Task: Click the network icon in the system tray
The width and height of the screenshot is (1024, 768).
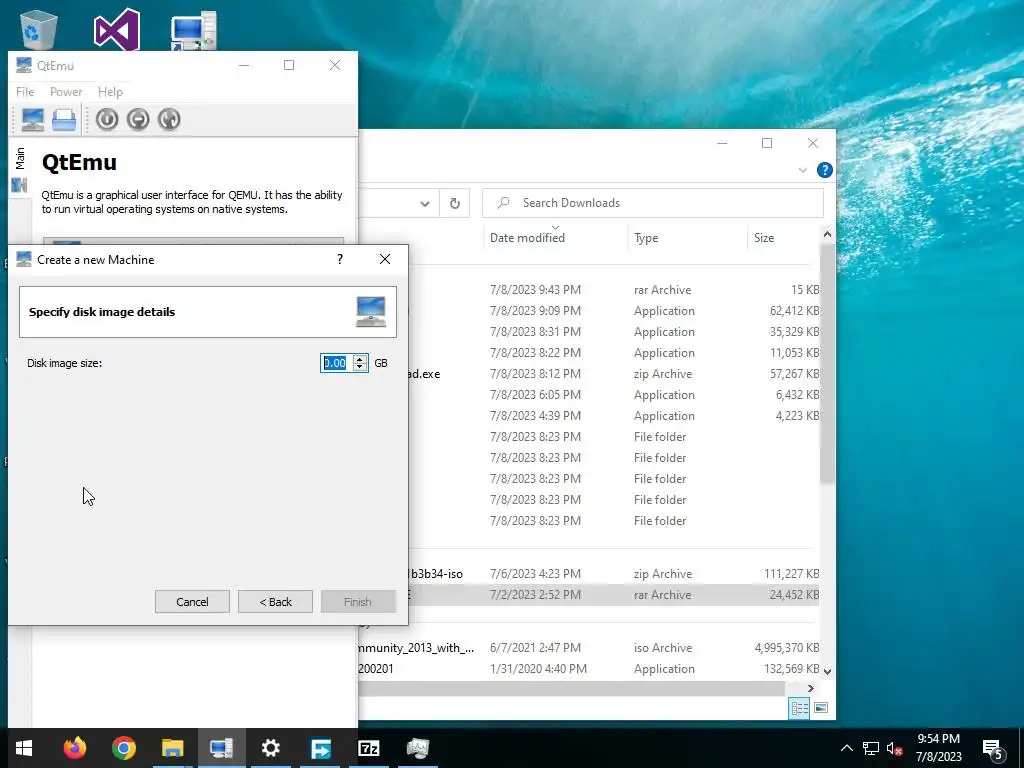Action: coord(871,748)
